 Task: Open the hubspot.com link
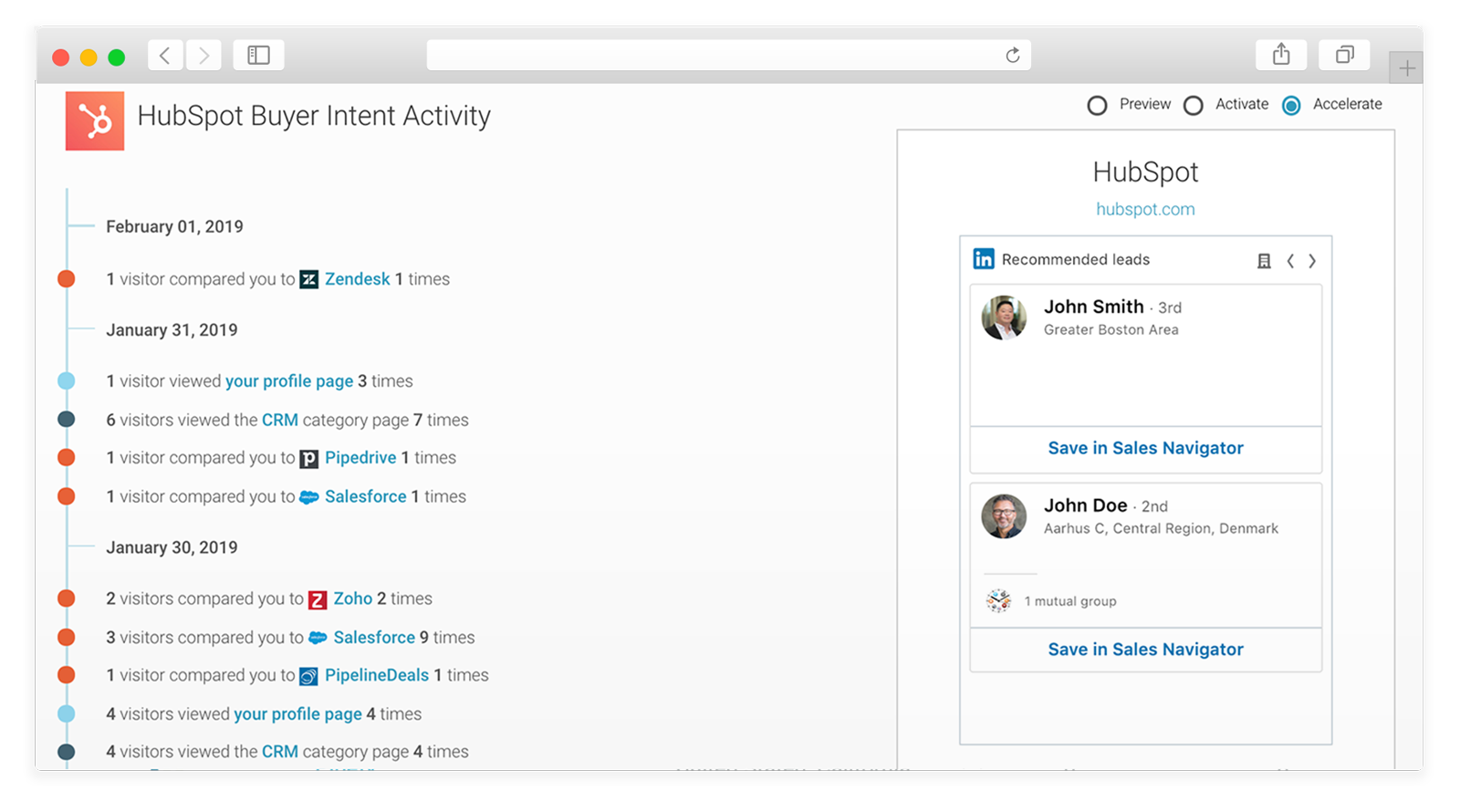[1145, 209]
